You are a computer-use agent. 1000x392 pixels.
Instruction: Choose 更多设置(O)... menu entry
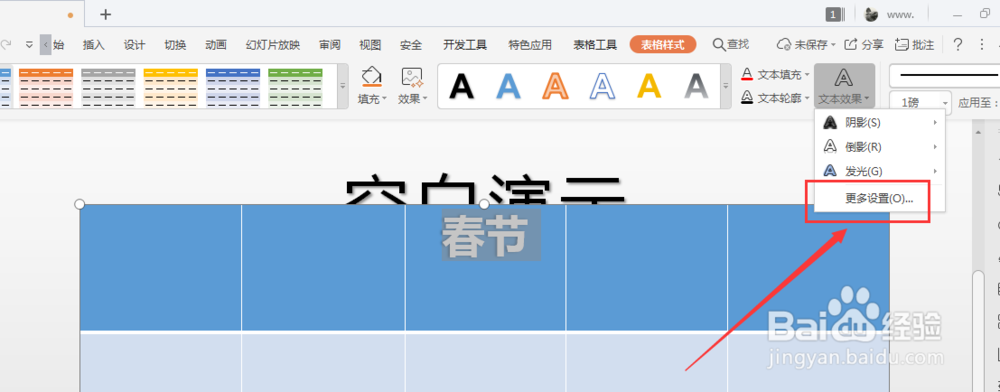(x=880, y=198)
